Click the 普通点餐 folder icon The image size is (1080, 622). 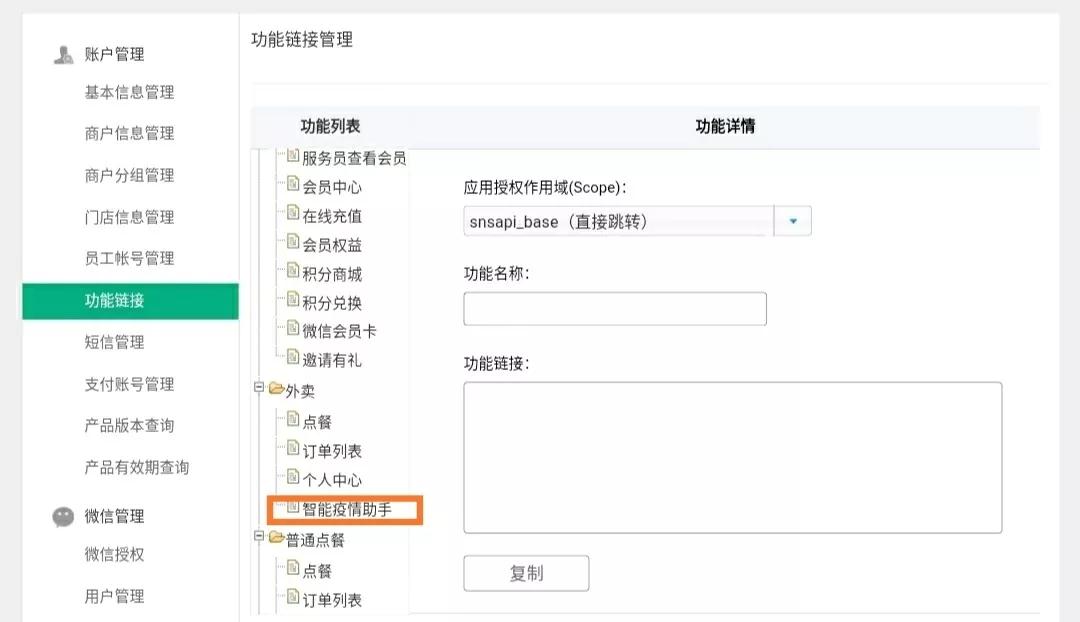coord(276,537)
